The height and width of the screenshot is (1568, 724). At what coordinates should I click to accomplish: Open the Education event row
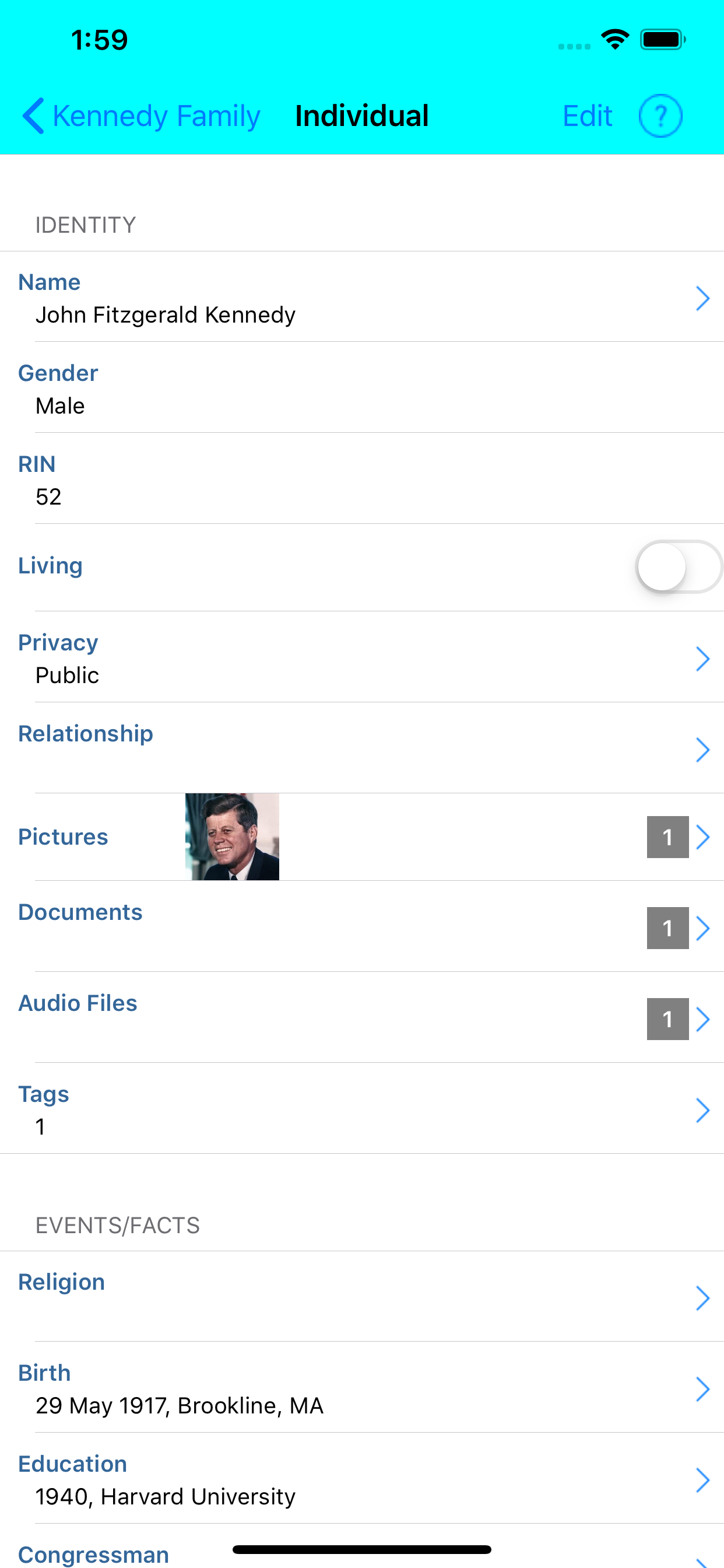click(x=362, y=1479)
